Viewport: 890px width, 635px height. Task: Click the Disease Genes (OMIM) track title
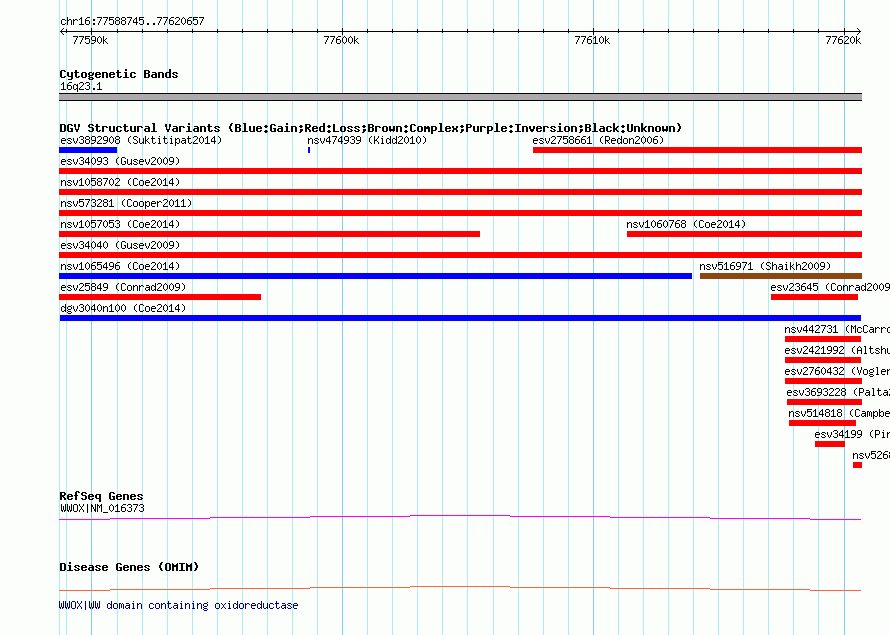129,567
